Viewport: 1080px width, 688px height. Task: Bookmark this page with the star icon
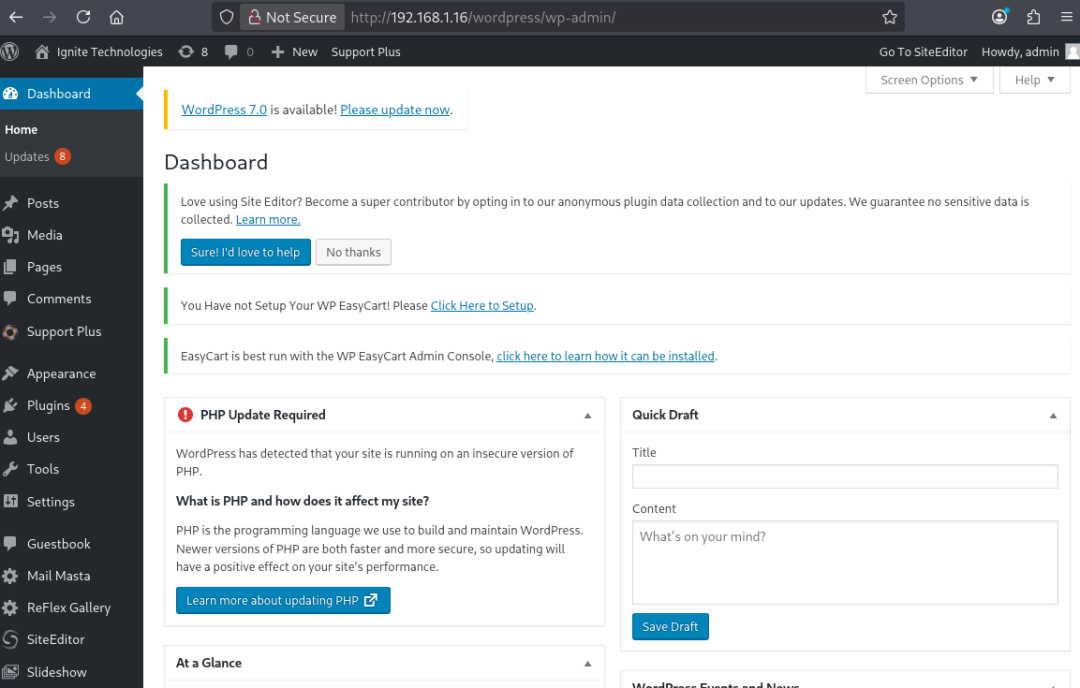(890, 17)
